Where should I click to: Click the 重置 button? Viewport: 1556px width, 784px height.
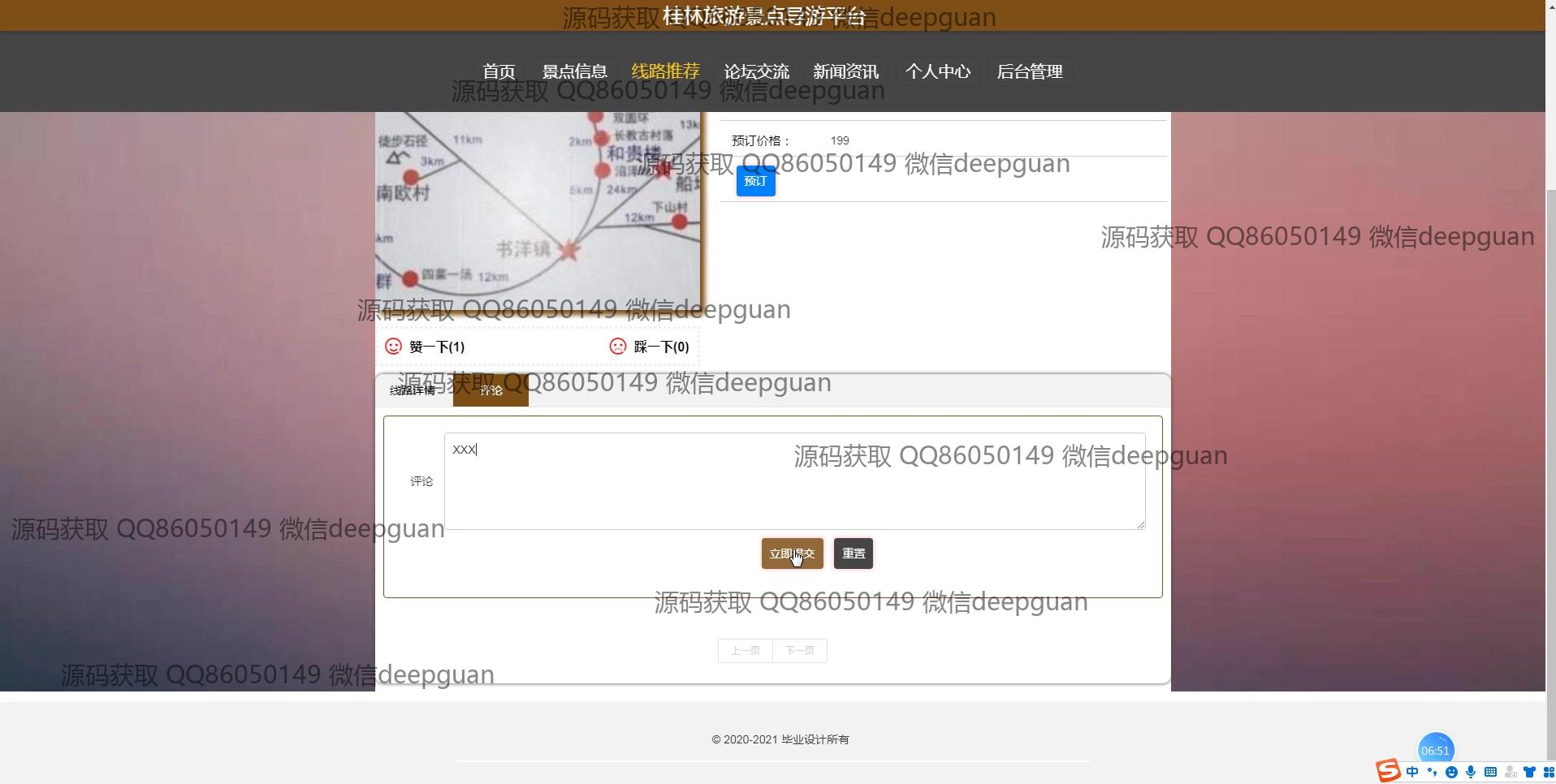point(853,554)
